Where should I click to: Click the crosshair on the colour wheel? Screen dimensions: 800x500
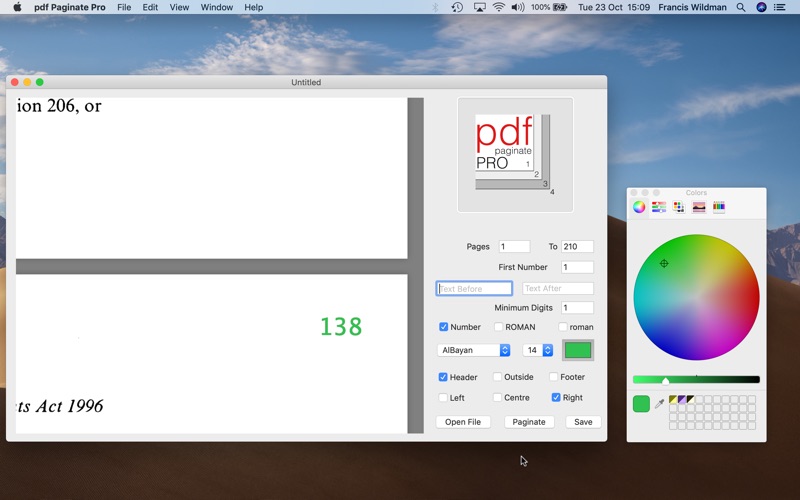coord(664,263)
